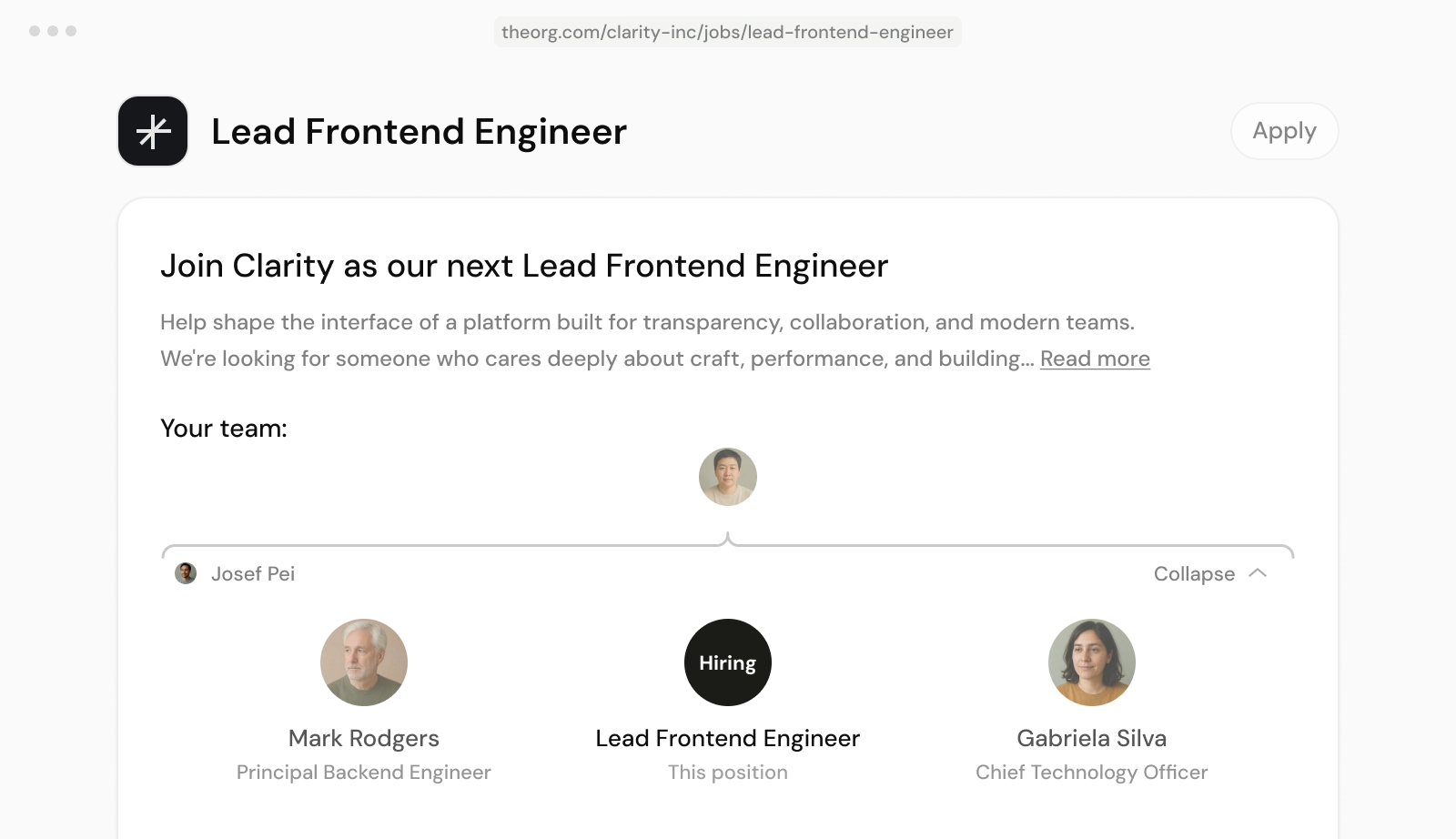
Task: Click the Apply button
Action: [x=1284, y=131]
